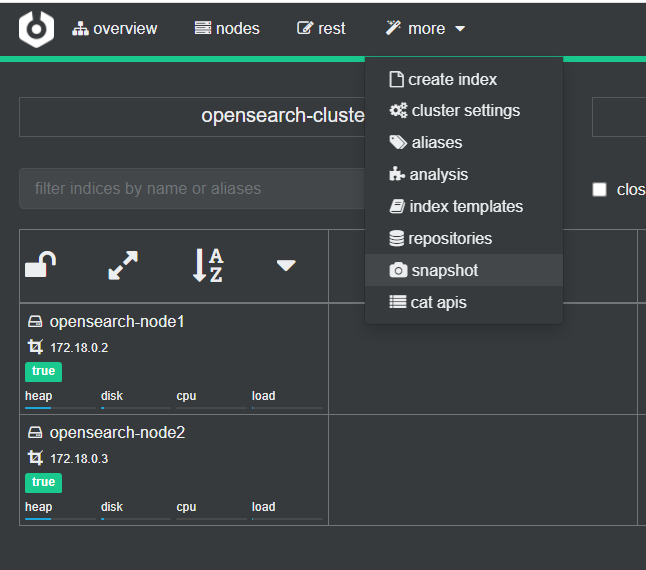Click the true badge of opensearch-node1
This screenshot has width=646, height=570.
(43, 371)
